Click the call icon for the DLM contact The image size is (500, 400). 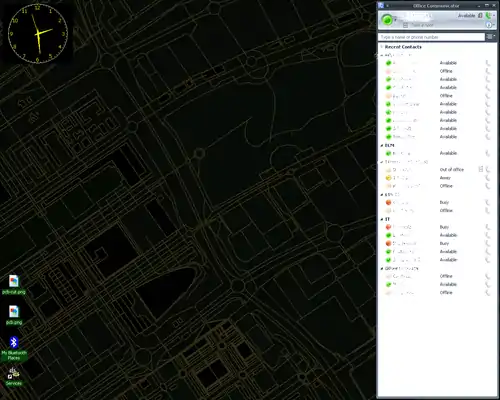(x=488, y=153)
